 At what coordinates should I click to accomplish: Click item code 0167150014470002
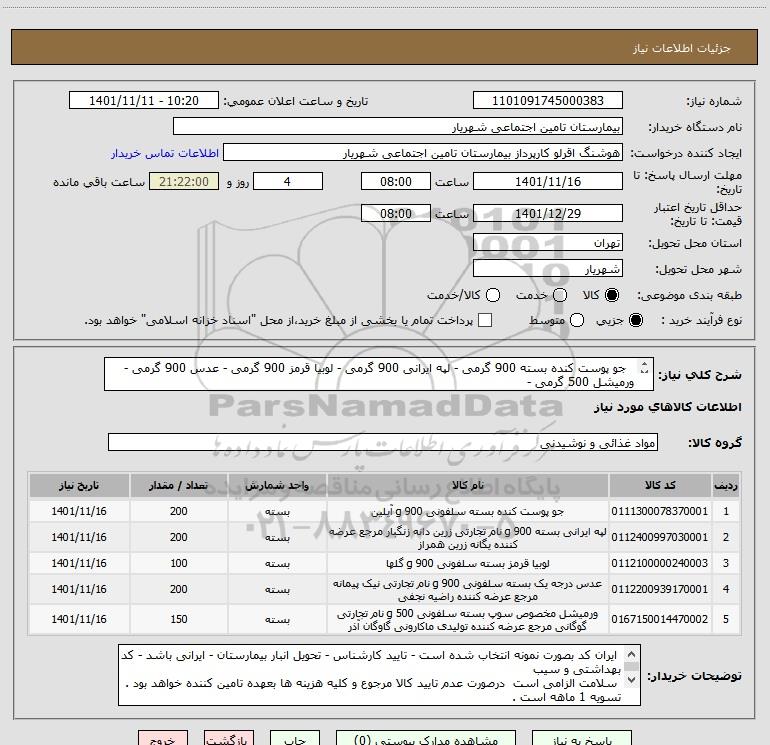coord(660,619)
